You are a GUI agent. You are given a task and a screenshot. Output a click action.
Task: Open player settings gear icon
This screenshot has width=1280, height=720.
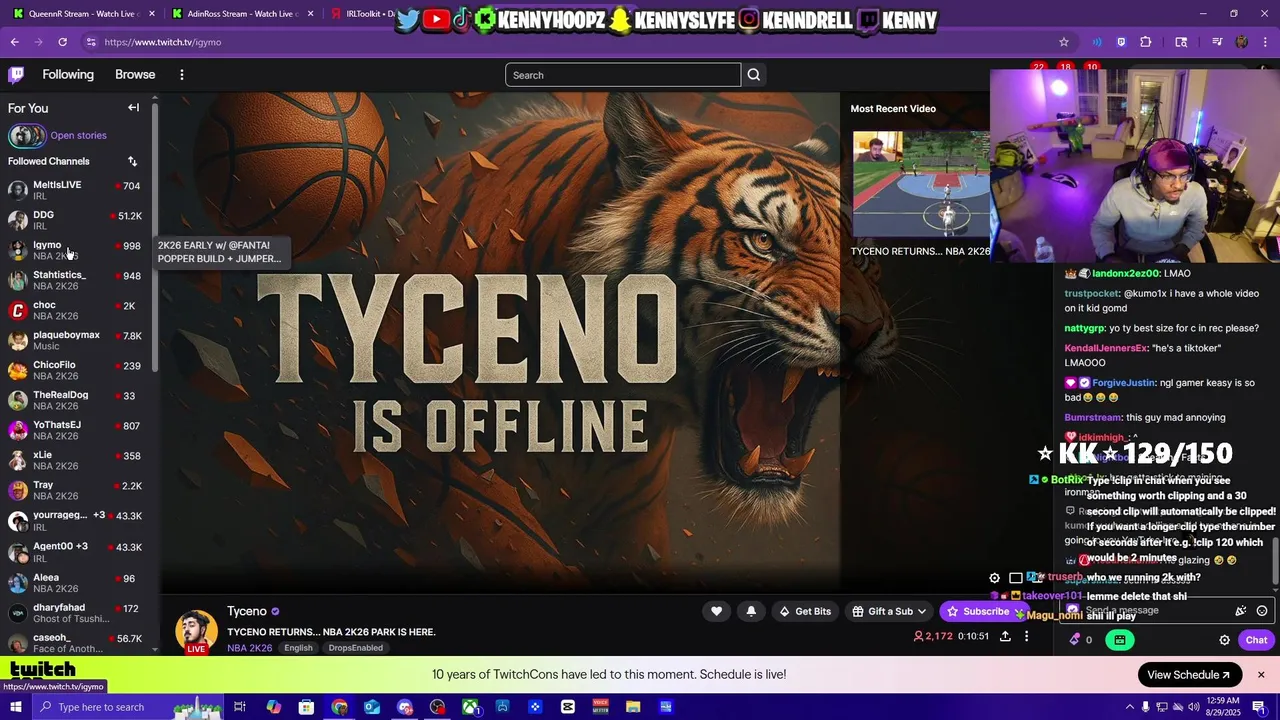(994, 578)
